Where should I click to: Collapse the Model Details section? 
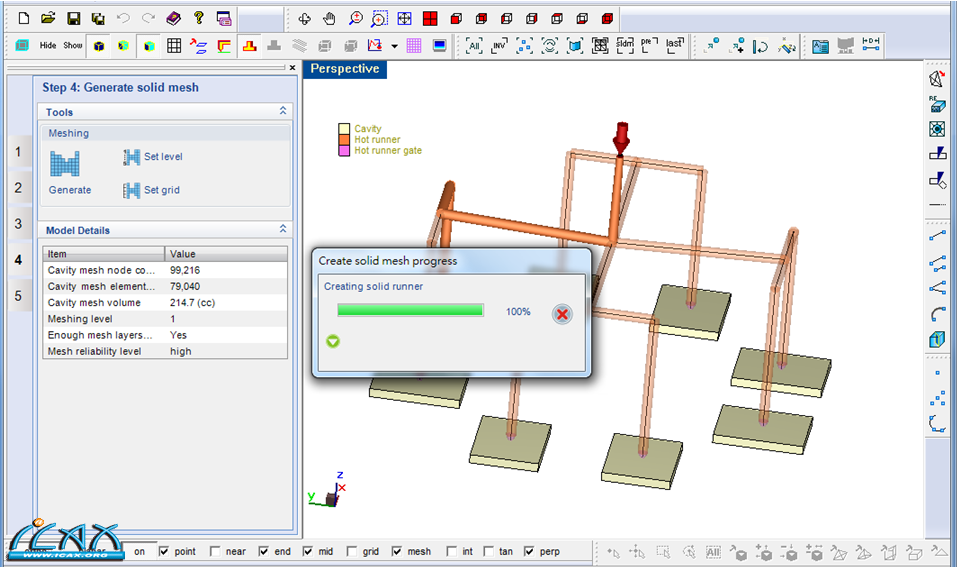(x=283, y=230)
